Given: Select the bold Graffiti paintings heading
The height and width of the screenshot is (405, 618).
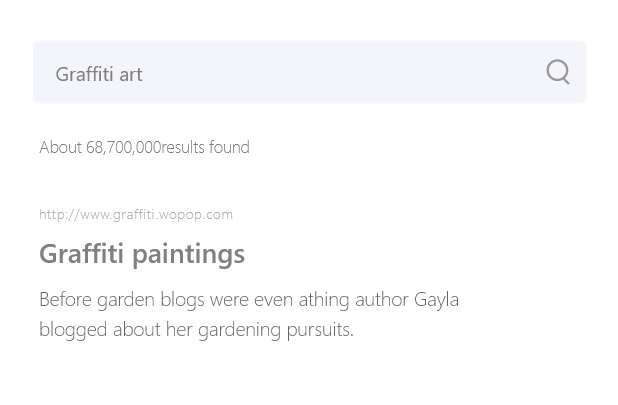Looking at the screenshot, I should (x=142, y=255).
